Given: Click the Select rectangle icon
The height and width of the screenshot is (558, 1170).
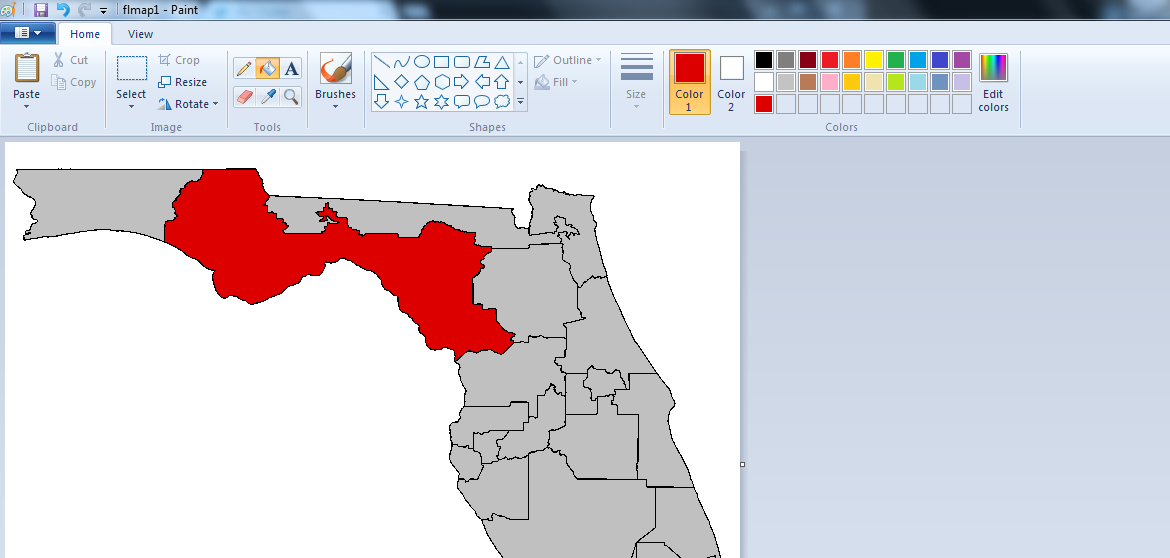Looking at the screenshot, I should point(131,69).
